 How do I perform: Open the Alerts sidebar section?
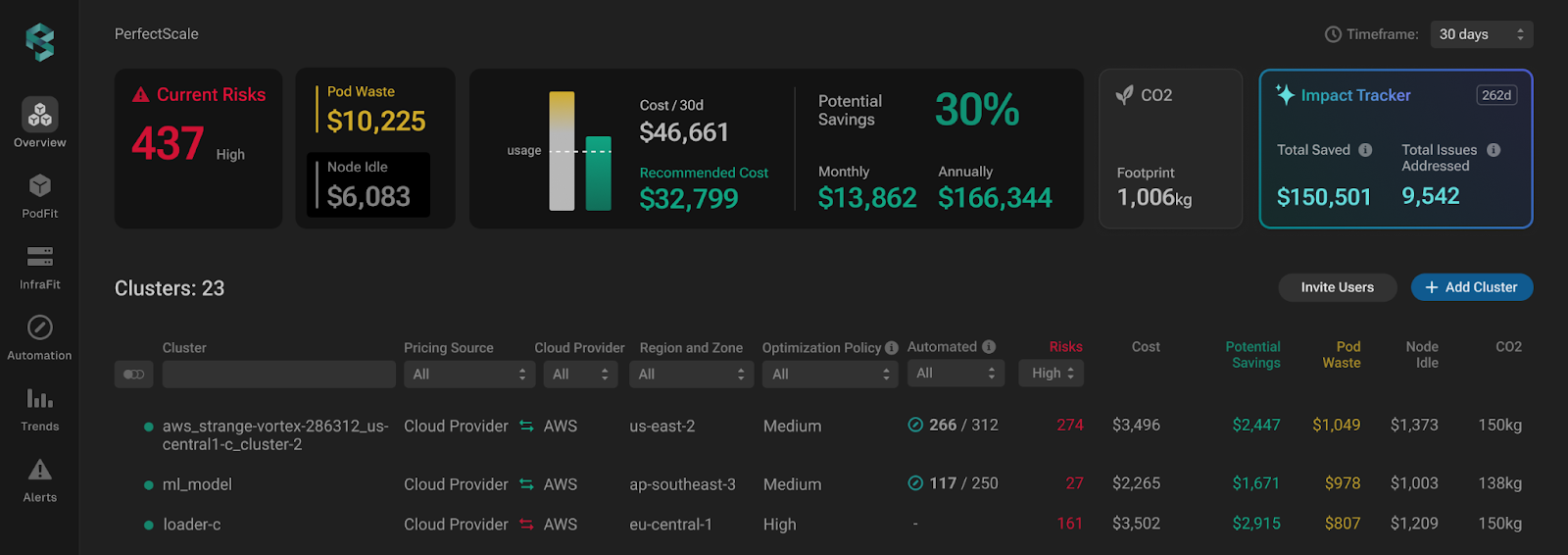pyautogui.click(x=40, y=480)
